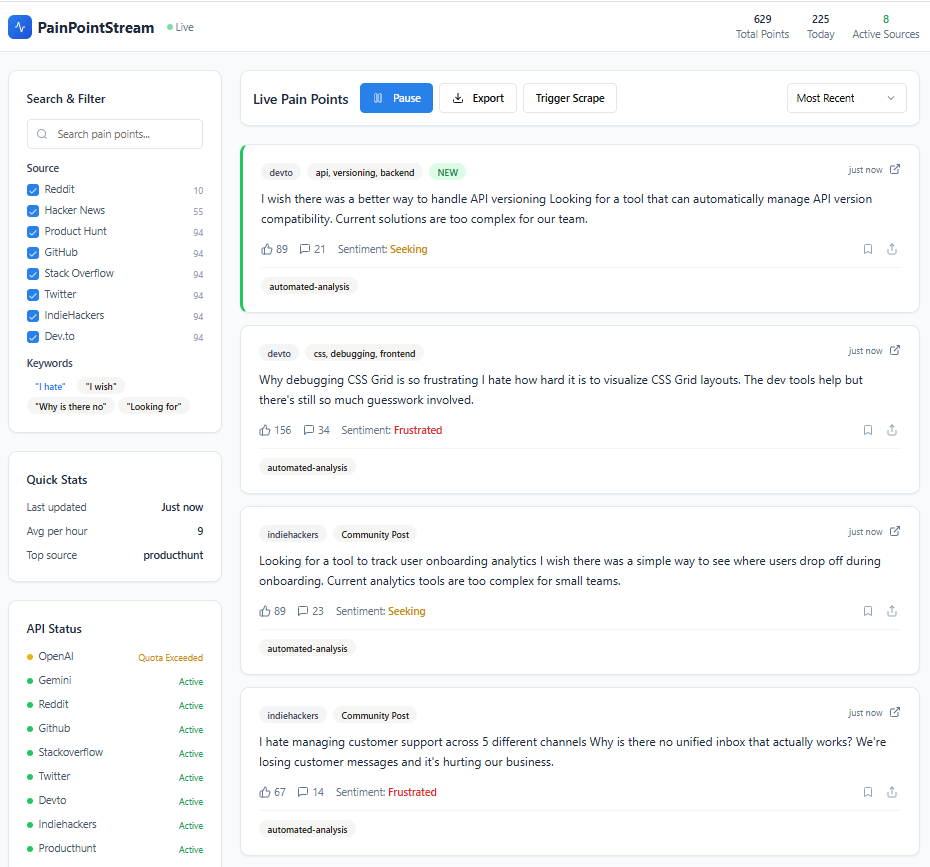Click the NEW badge on first post
930x867 pixels.
(448, 173)
